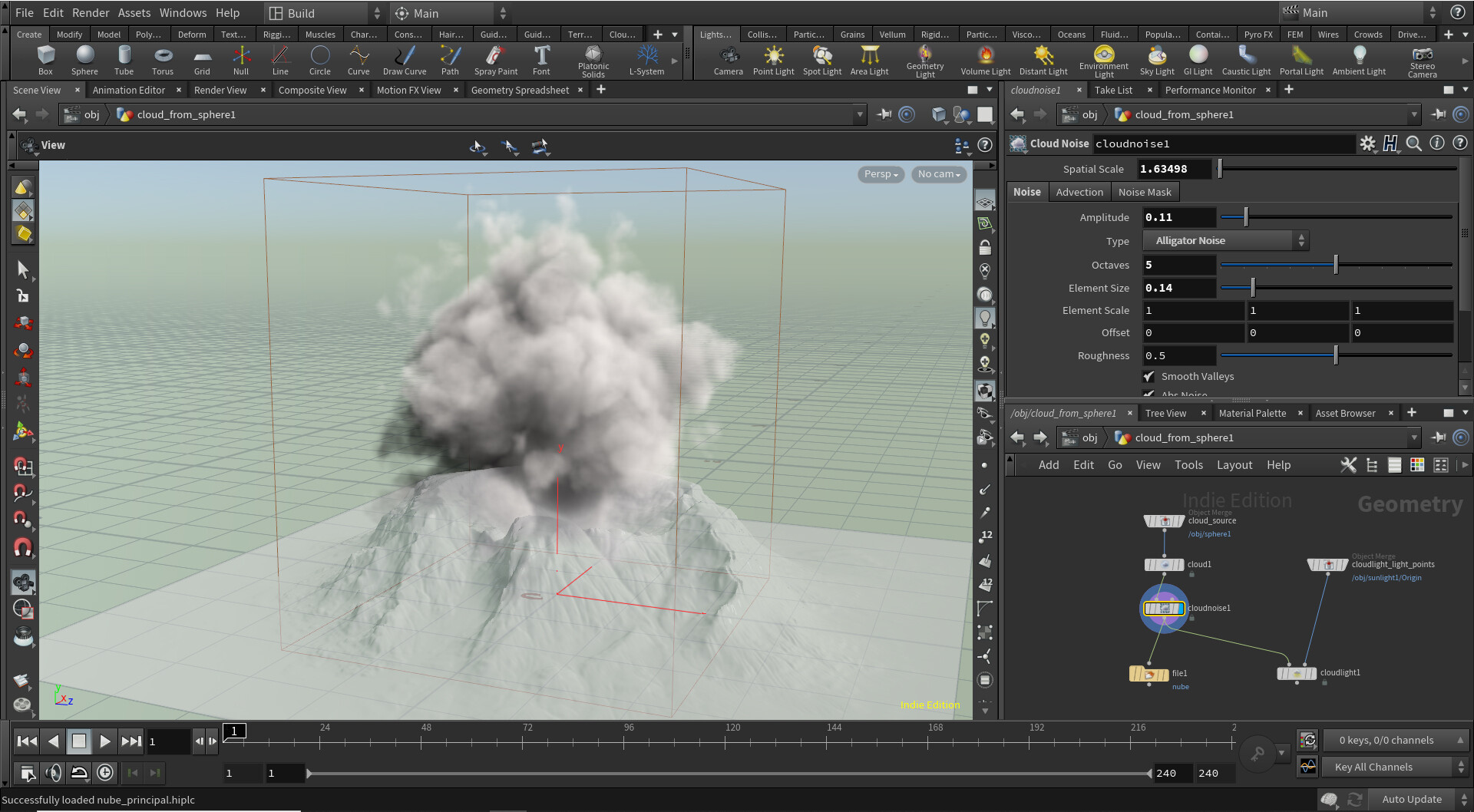Click the Key All Channels button
Image resolution: width=1474 pixels, height=812 pixels.
[x=1373, y=767]
